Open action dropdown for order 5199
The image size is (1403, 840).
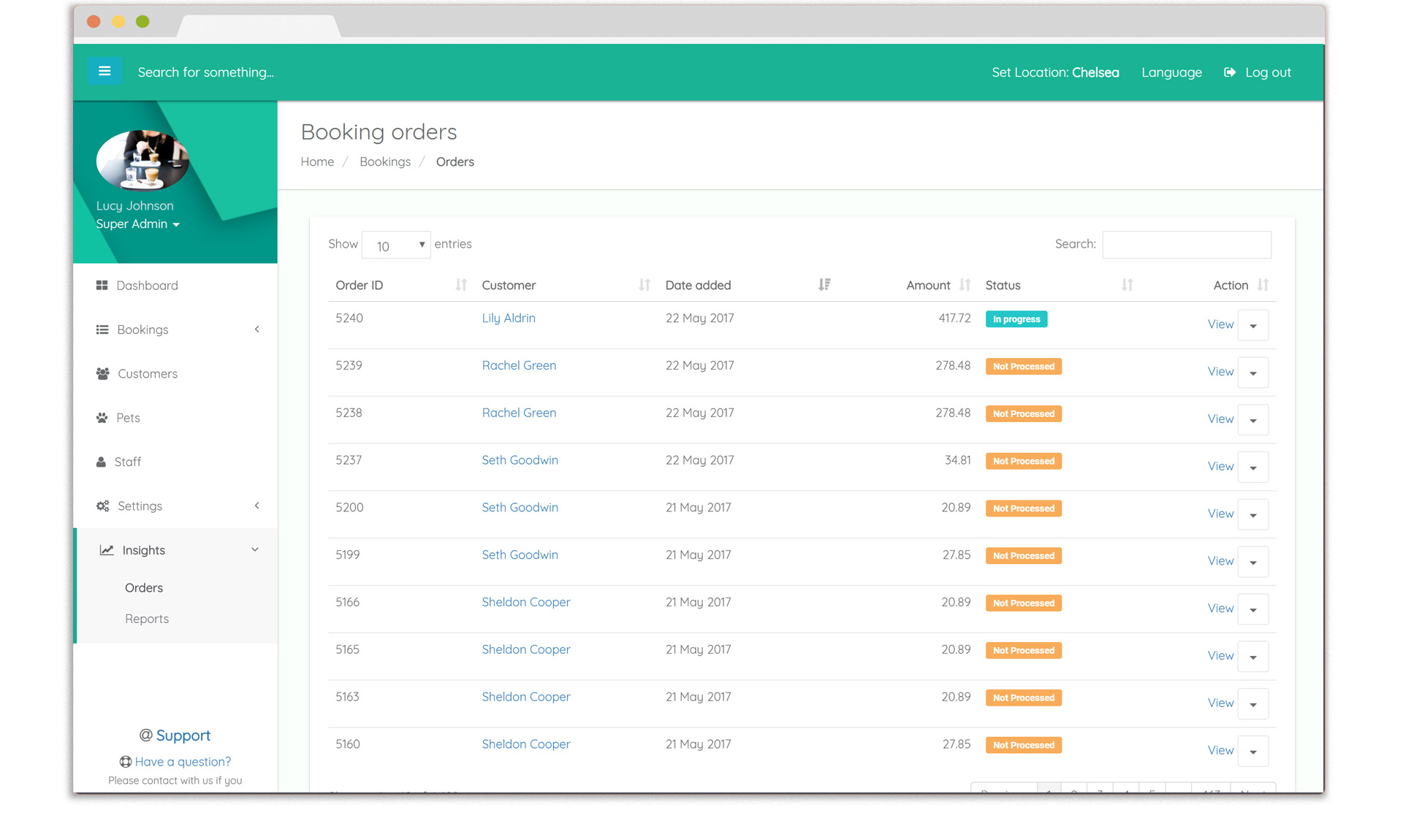point(1253,562)
